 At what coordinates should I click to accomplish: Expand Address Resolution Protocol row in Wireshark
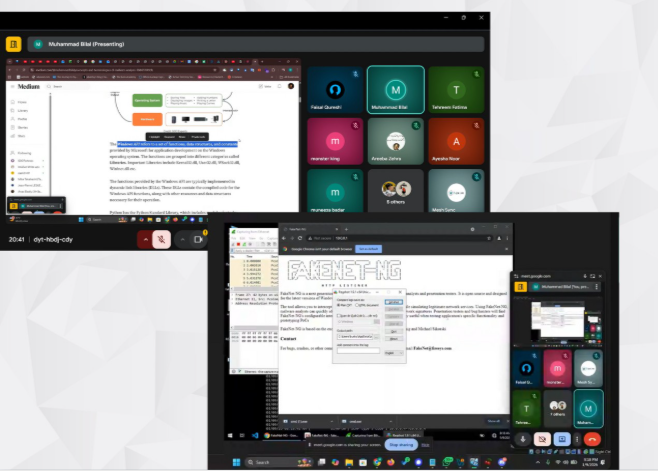(232, 303)
